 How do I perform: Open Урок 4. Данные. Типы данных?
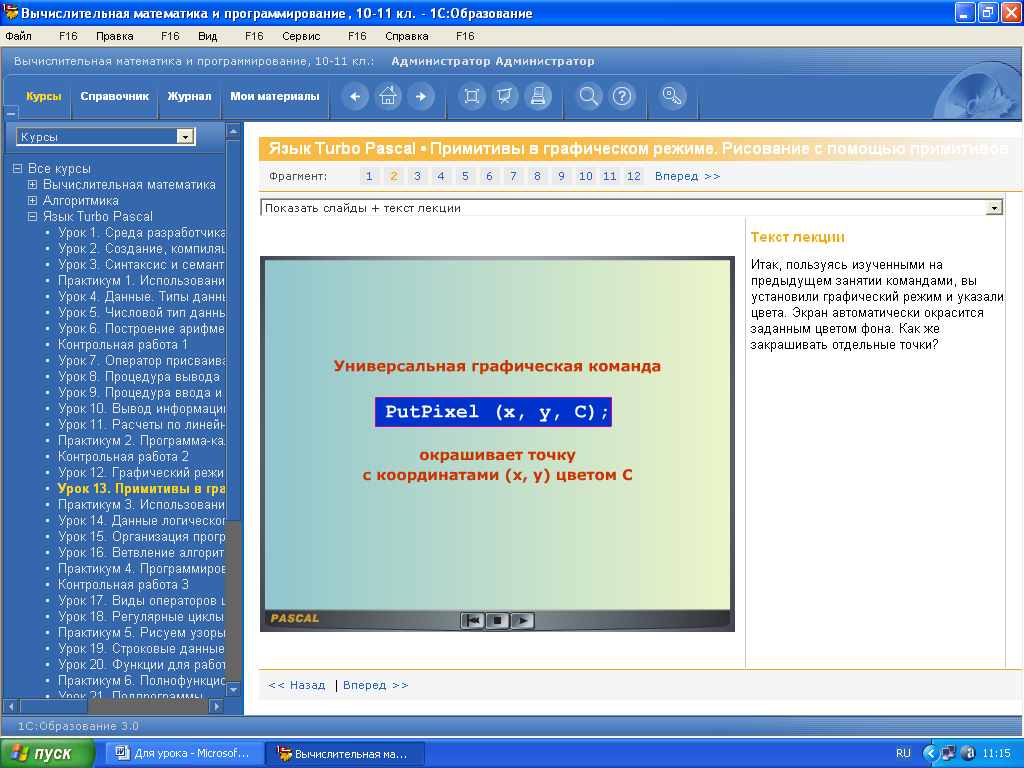coord(141,296)
